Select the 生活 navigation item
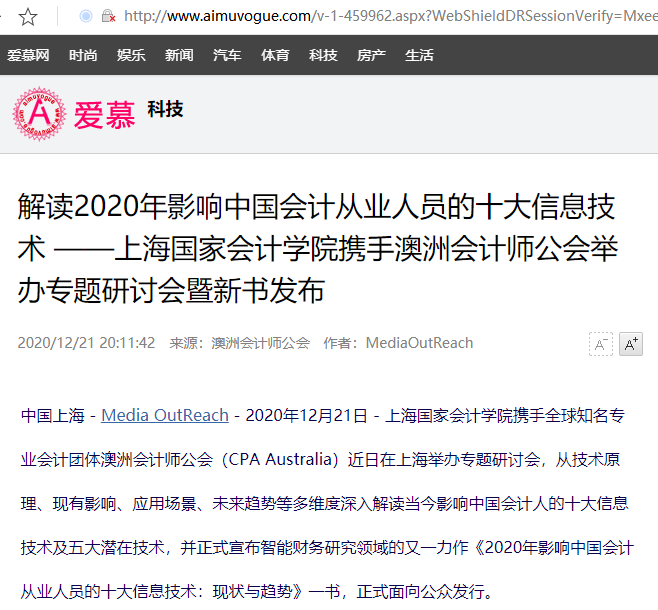The width and height of the screenshot is (658, 610). point(419,55)
